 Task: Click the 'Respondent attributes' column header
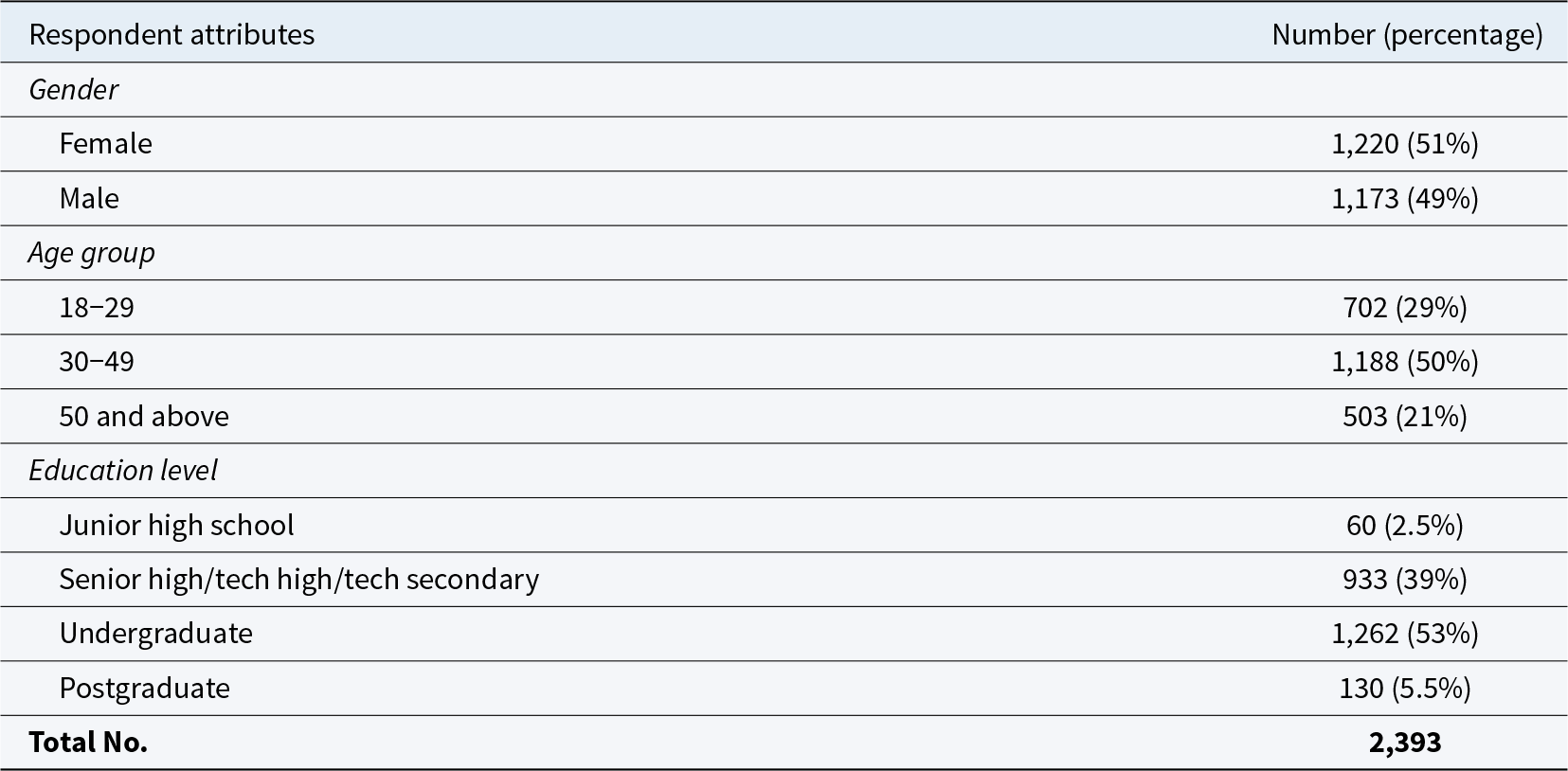click(171, 35)
